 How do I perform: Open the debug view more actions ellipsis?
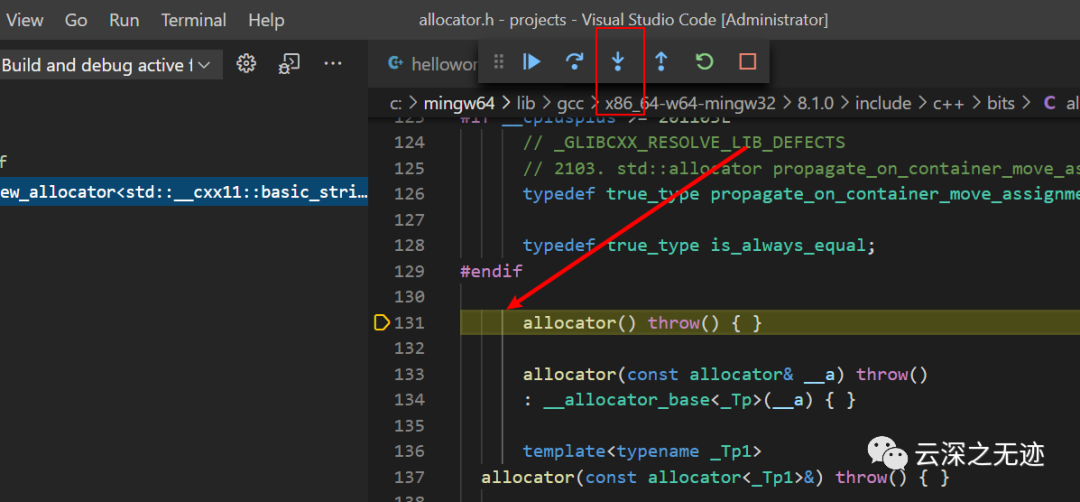tap(333, 64)
